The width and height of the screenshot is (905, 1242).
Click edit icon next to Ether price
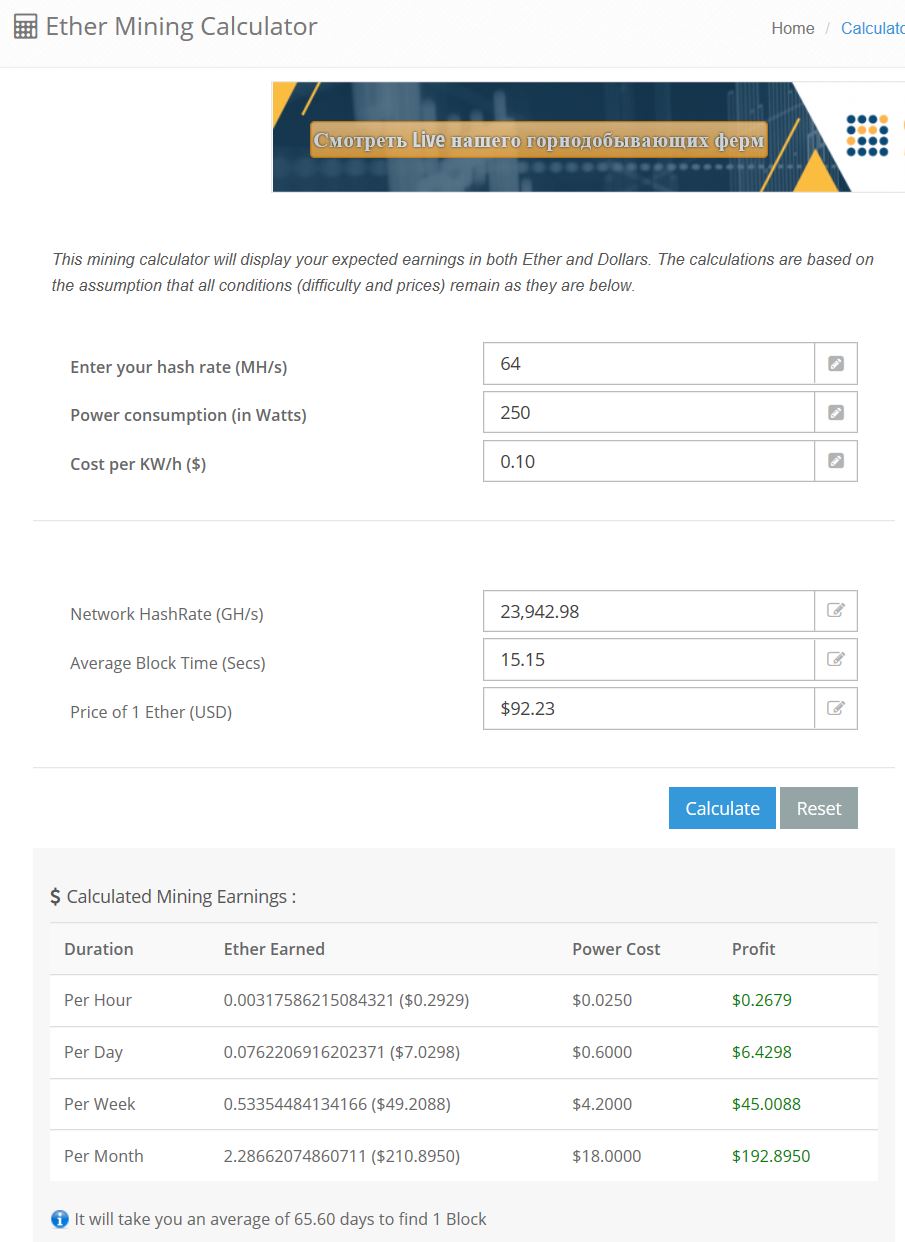click(x=836, y=708)
